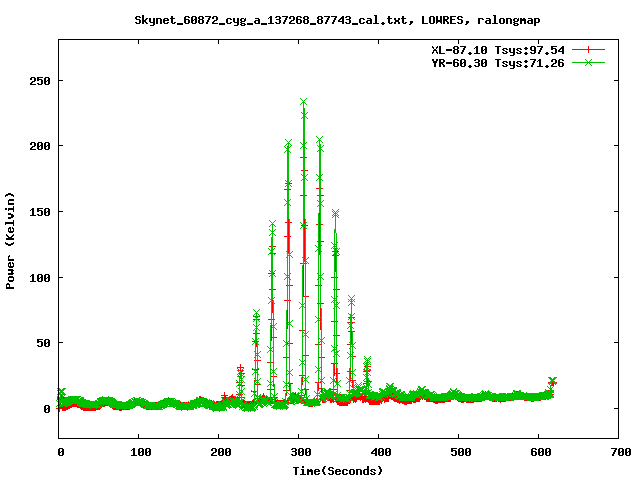
Task: Click the final green data point near 617 seconds
Action: click(552, 380)
